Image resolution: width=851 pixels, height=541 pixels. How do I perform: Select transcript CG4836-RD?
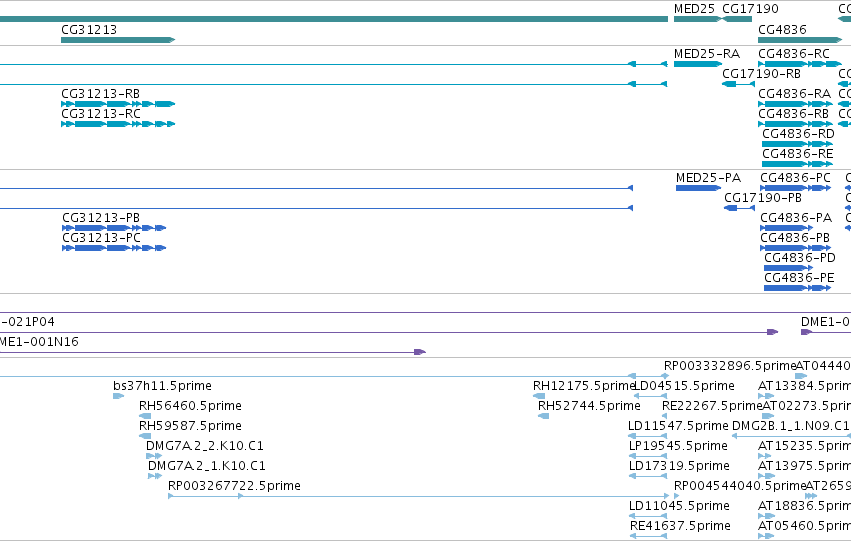coord(797,144)
